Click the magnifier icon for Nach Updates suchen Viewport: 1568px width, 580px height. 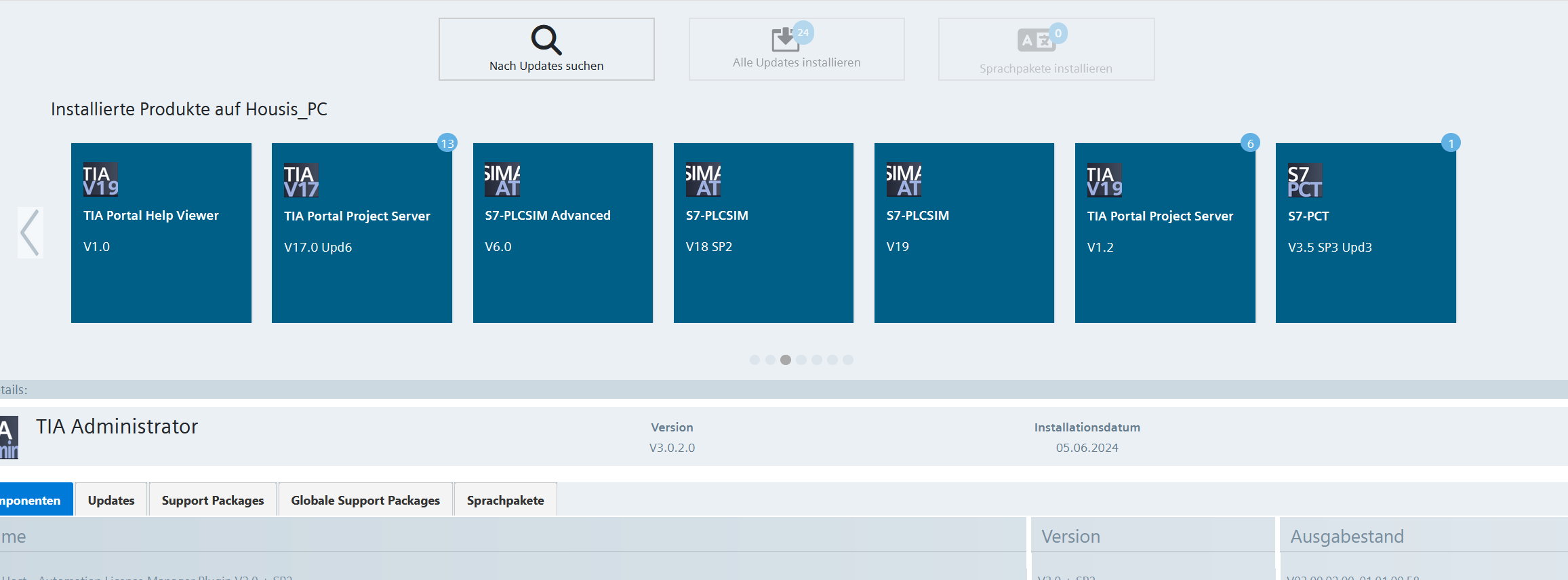546,40
